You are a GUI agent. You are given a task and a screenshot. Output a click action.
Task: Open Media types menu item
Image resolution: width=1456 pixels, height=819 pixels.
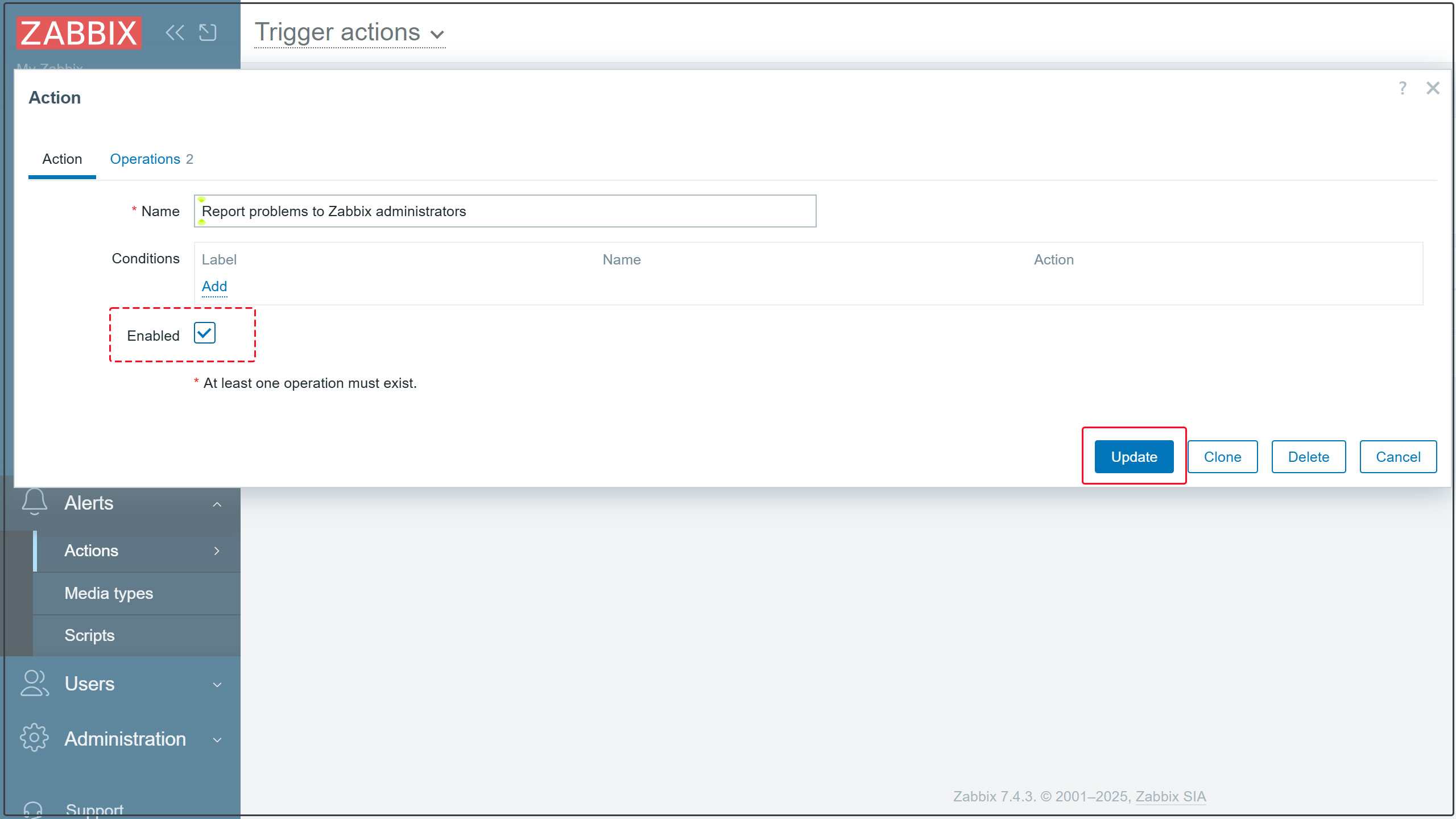tap(109, 593)
